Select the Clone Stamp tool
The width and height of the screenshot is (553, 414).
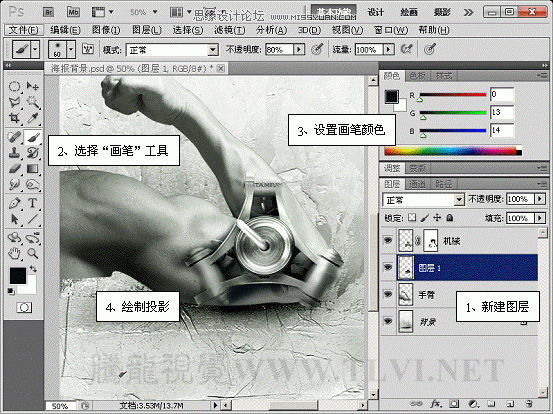[14, 152]
